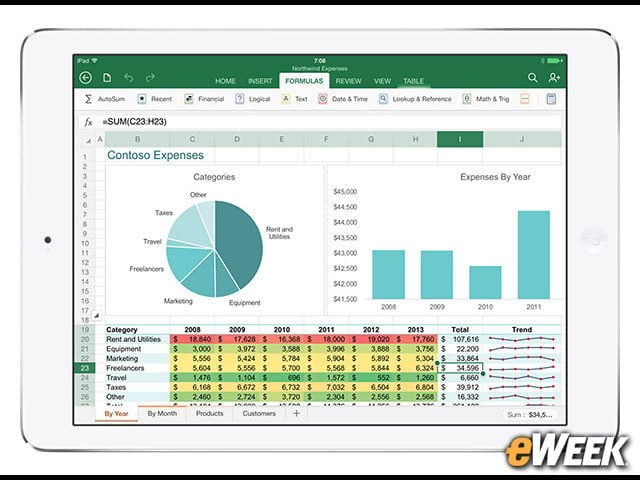Viewport: 640px width, 480px height.
Task: Switch to the REVIEW tab
Action: 348,81
